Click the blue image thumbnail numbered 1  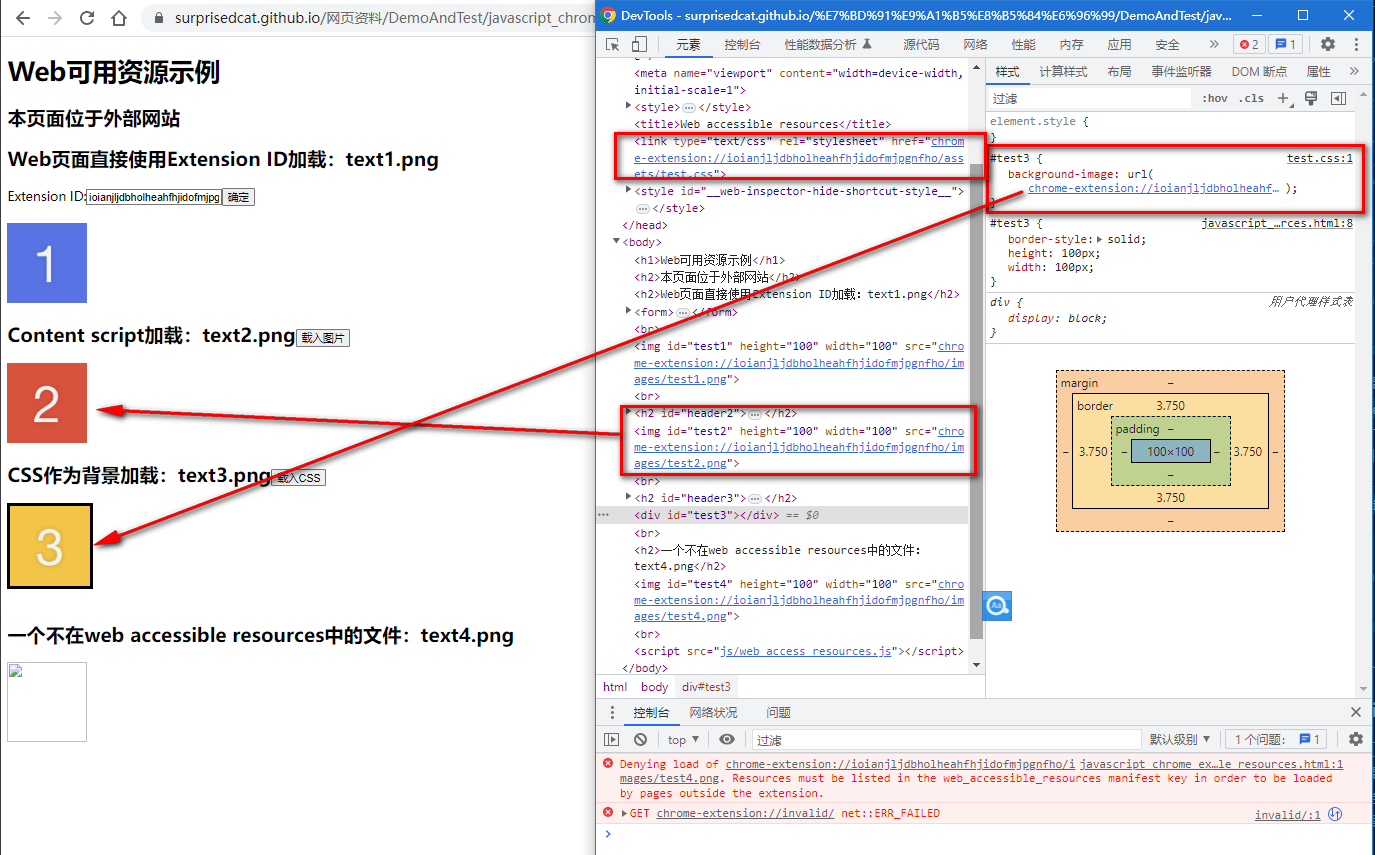(x=47, y=263)
